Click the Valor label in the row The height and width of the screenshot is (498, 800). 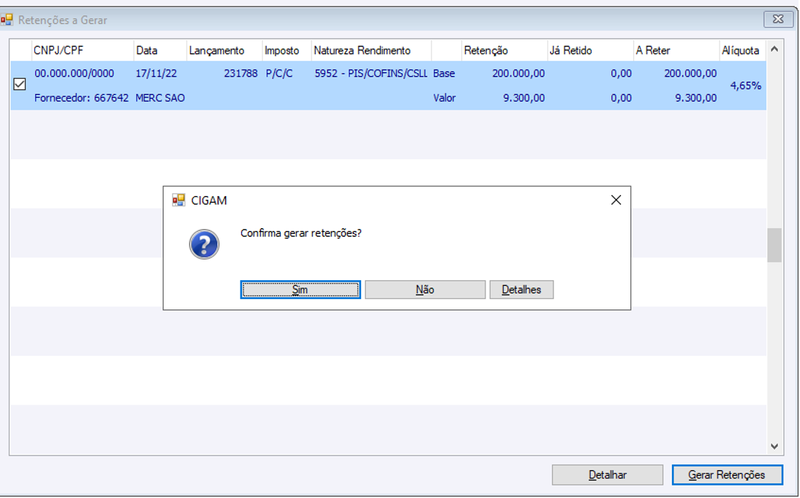click(x=444, y=98)
